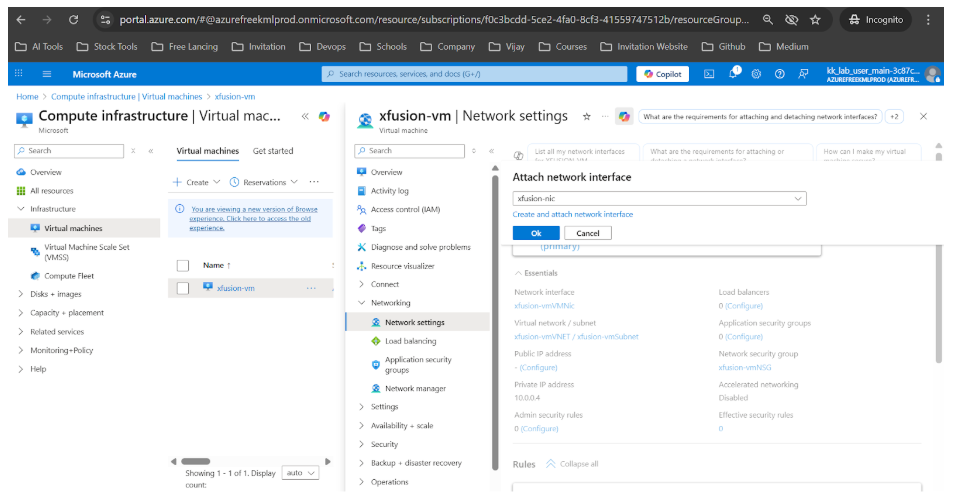Viewport: 961px width, 504px height.
Task: Open the Courses bookmark folder
Action: click(563, 47)
